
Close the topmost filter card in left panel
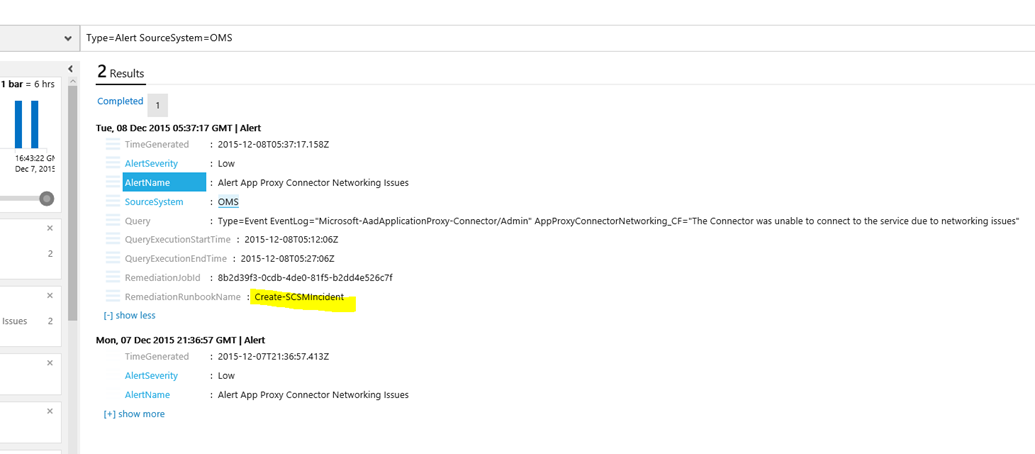click(49, 228)
